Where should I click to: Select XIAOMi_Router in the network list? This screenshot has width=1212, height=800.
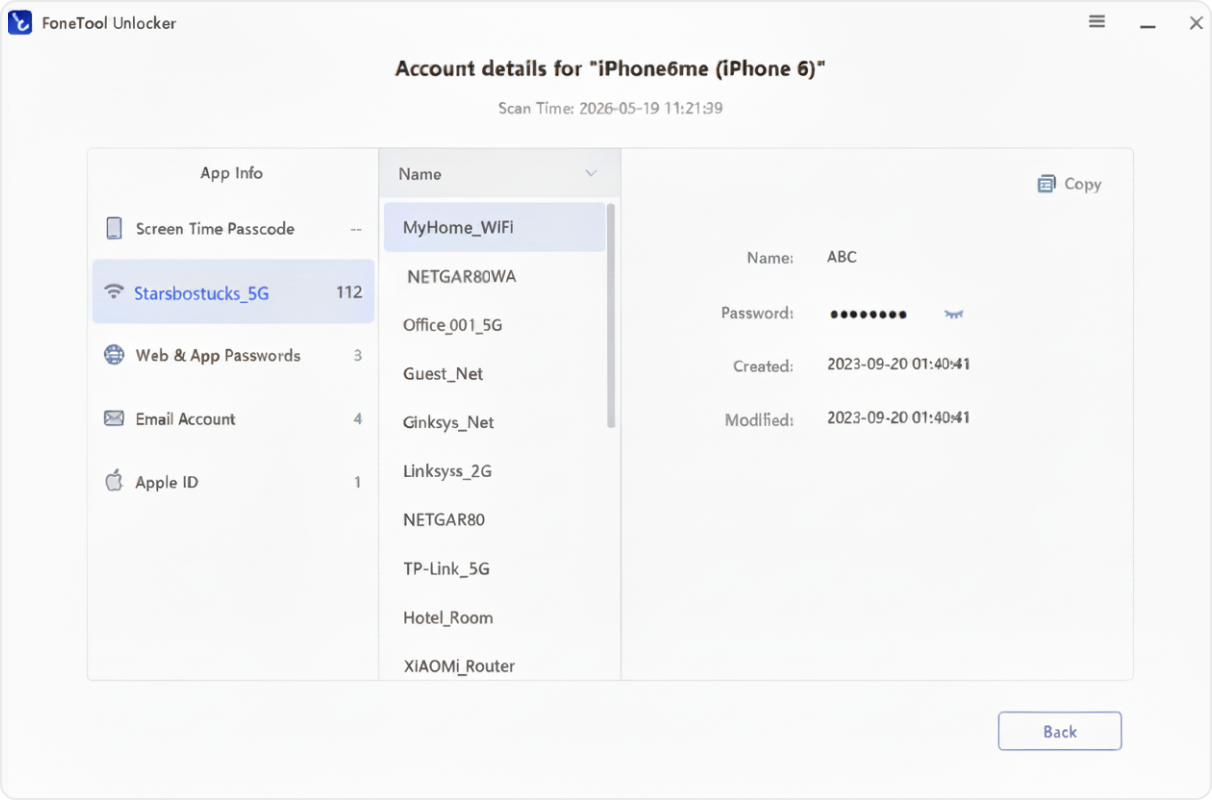(494, 666)
